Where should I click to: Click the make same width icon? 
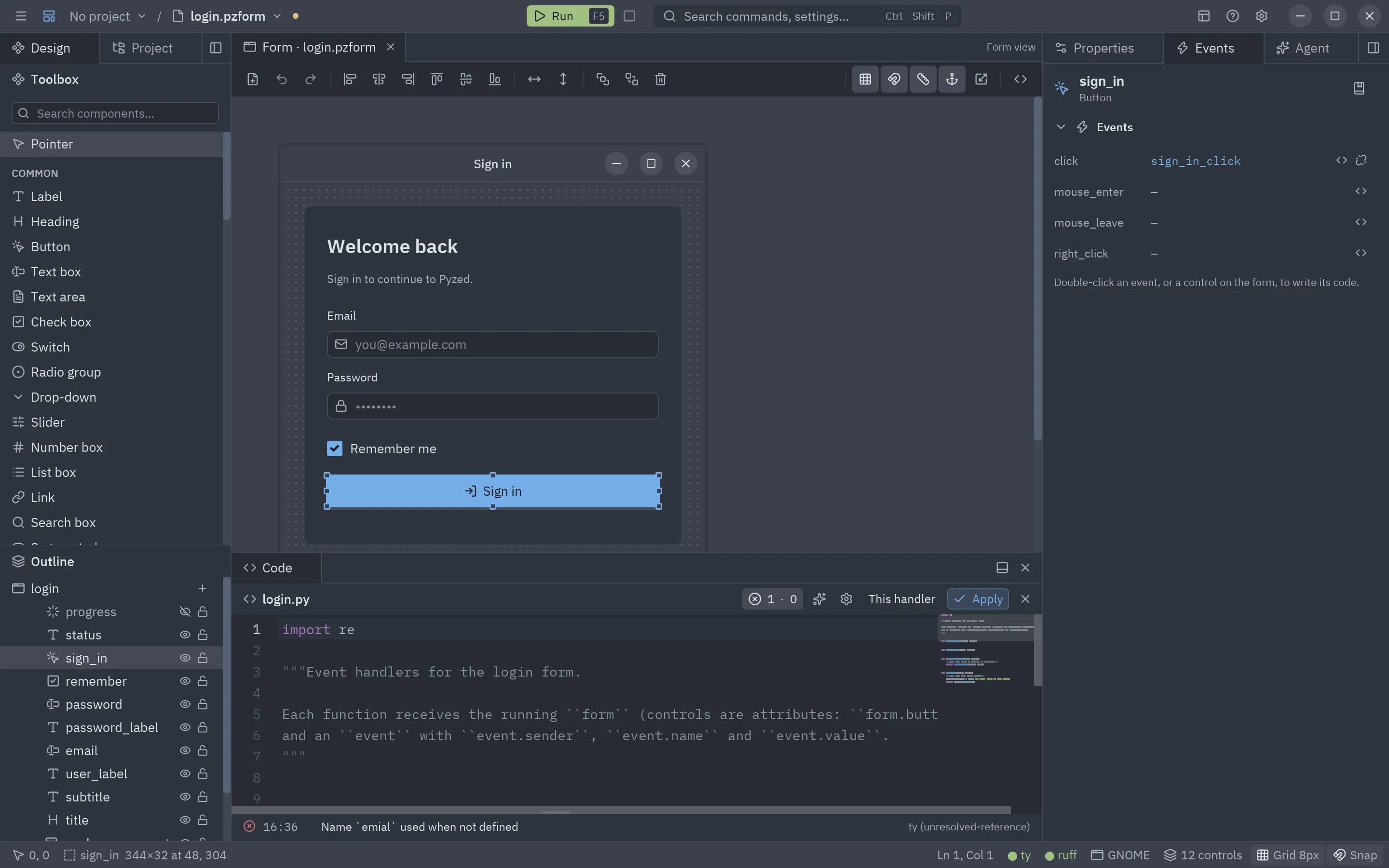[534, 79]
